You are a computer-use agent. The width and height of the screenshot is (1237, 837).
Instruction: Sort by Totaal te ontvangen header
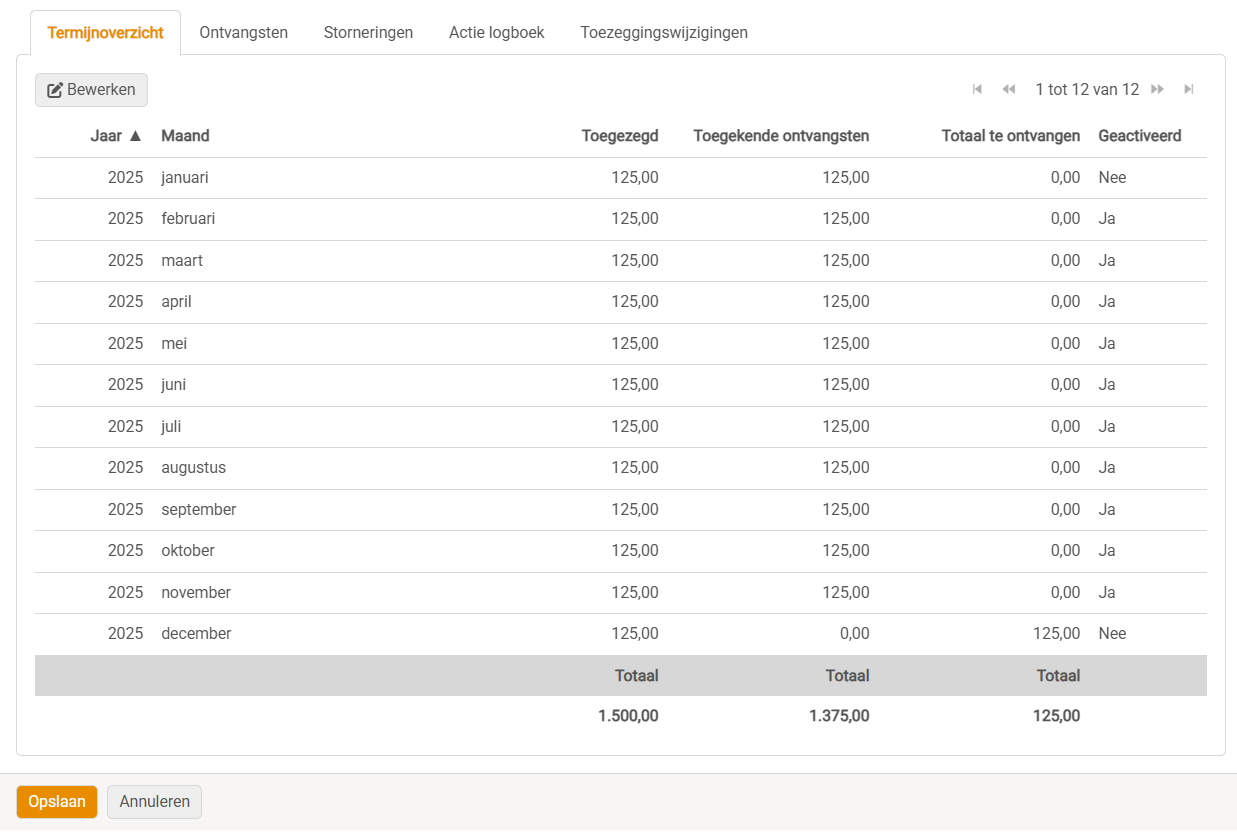point(1010,136)
